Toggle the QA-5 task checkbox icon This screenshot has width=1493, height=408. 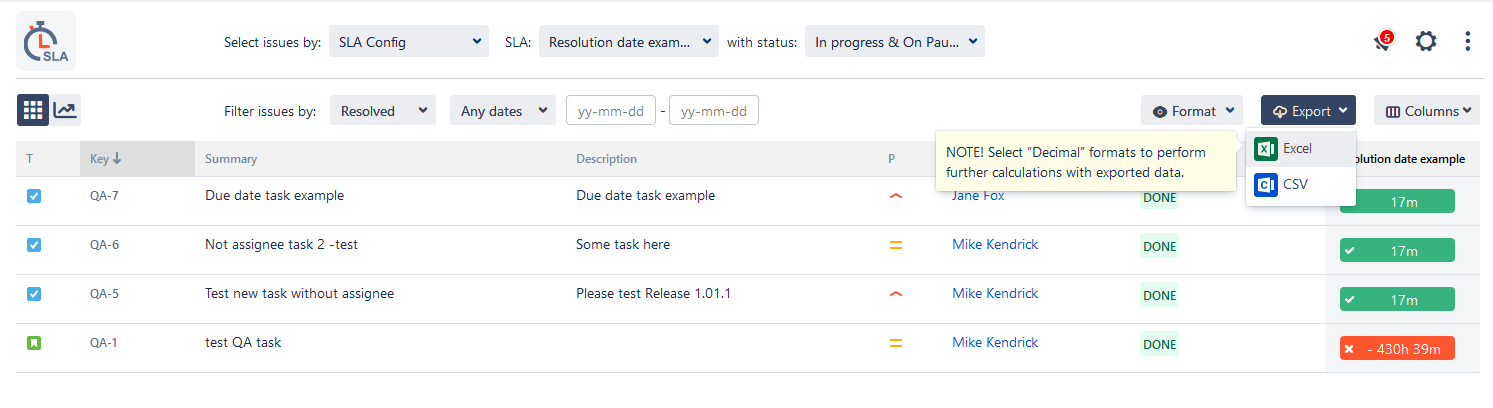(x=34, y=294)
